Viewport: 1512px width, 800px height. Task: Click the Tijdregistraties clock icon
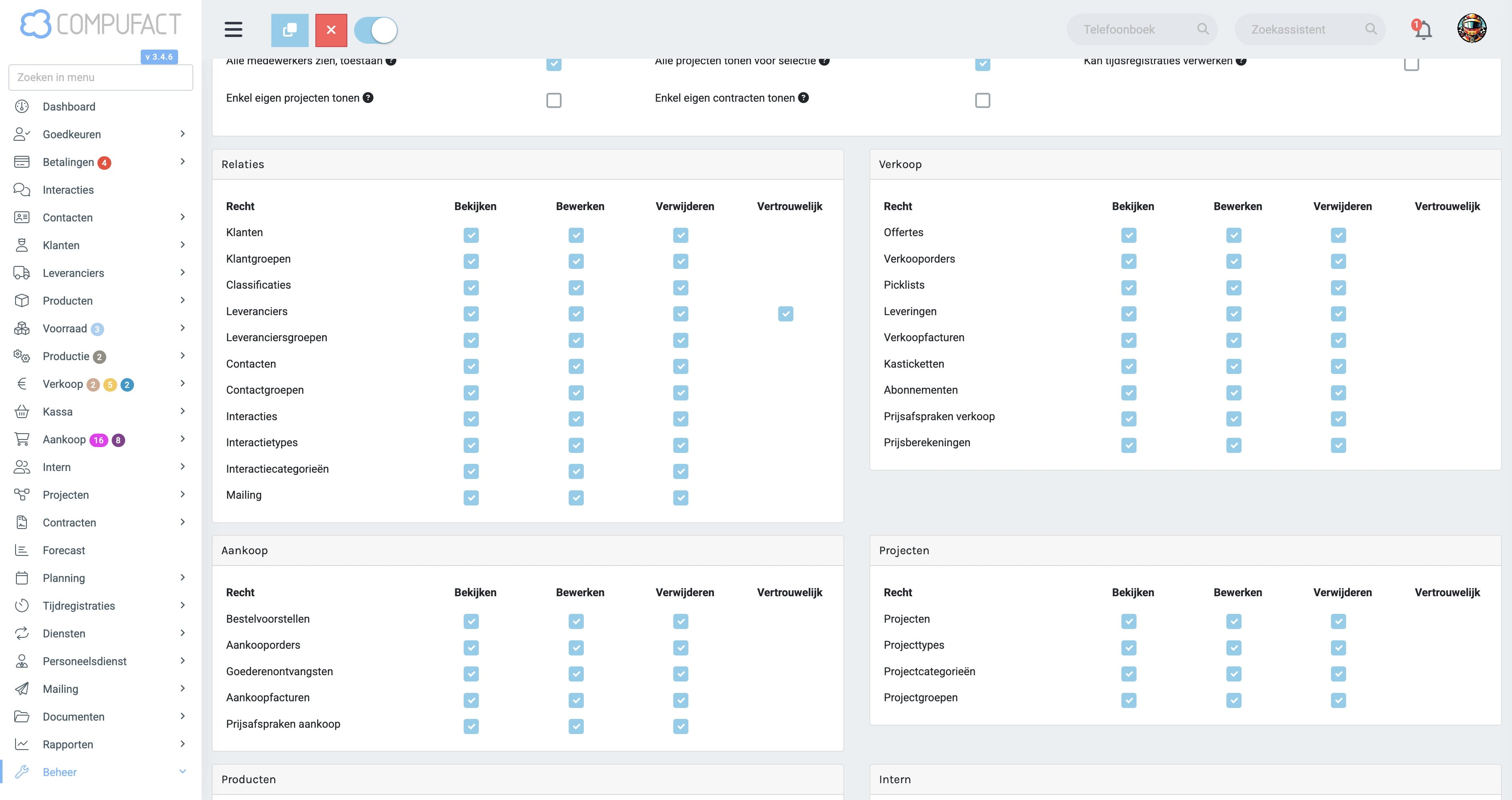(x=22, y=605)
